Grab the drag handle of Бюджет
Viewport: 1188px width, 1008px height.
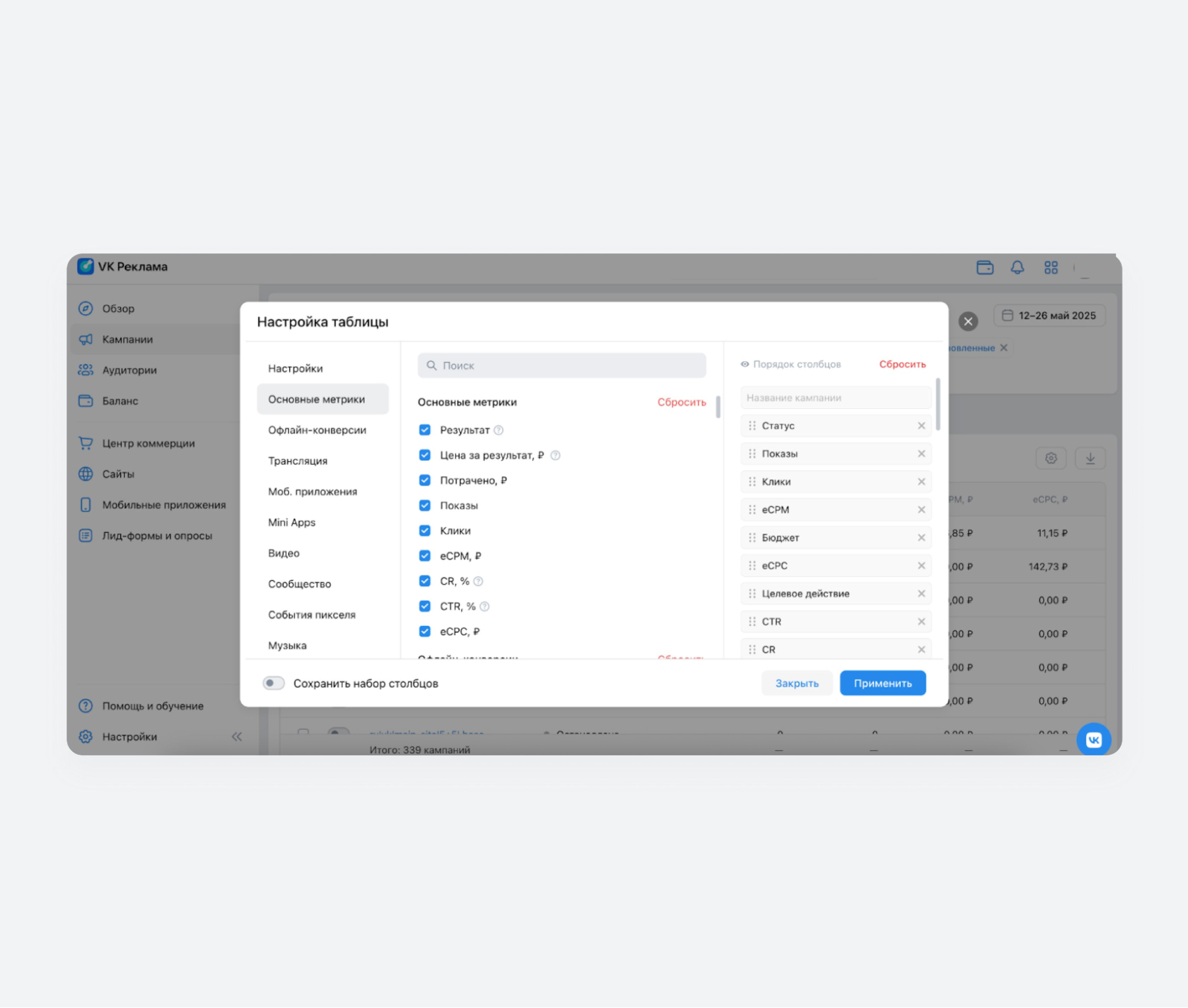pyautogui.click(x=752, y=537)
